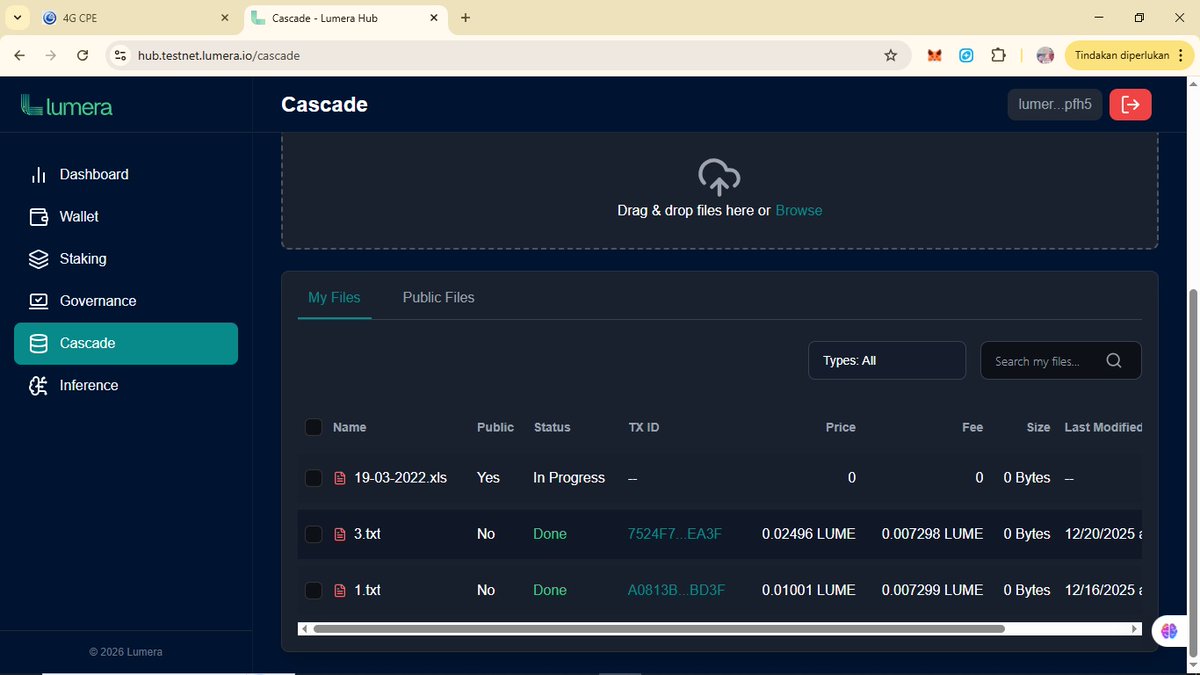The image size is (1200, 675).
Task: Click the price 0.02496 LUME
Action: coord(809,534)
